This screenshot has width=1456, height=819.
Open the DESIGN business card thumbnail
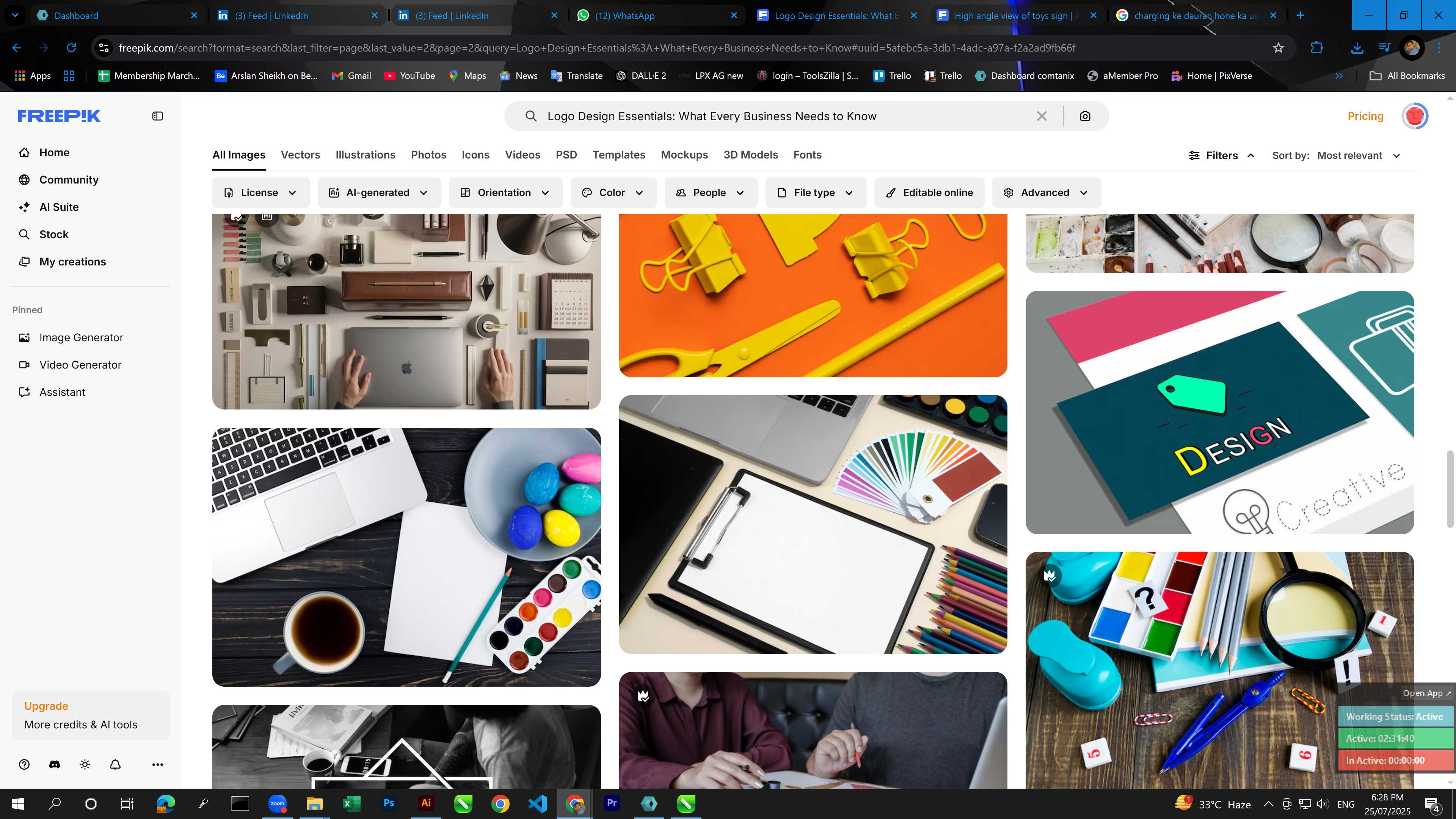coord(1220,412)
